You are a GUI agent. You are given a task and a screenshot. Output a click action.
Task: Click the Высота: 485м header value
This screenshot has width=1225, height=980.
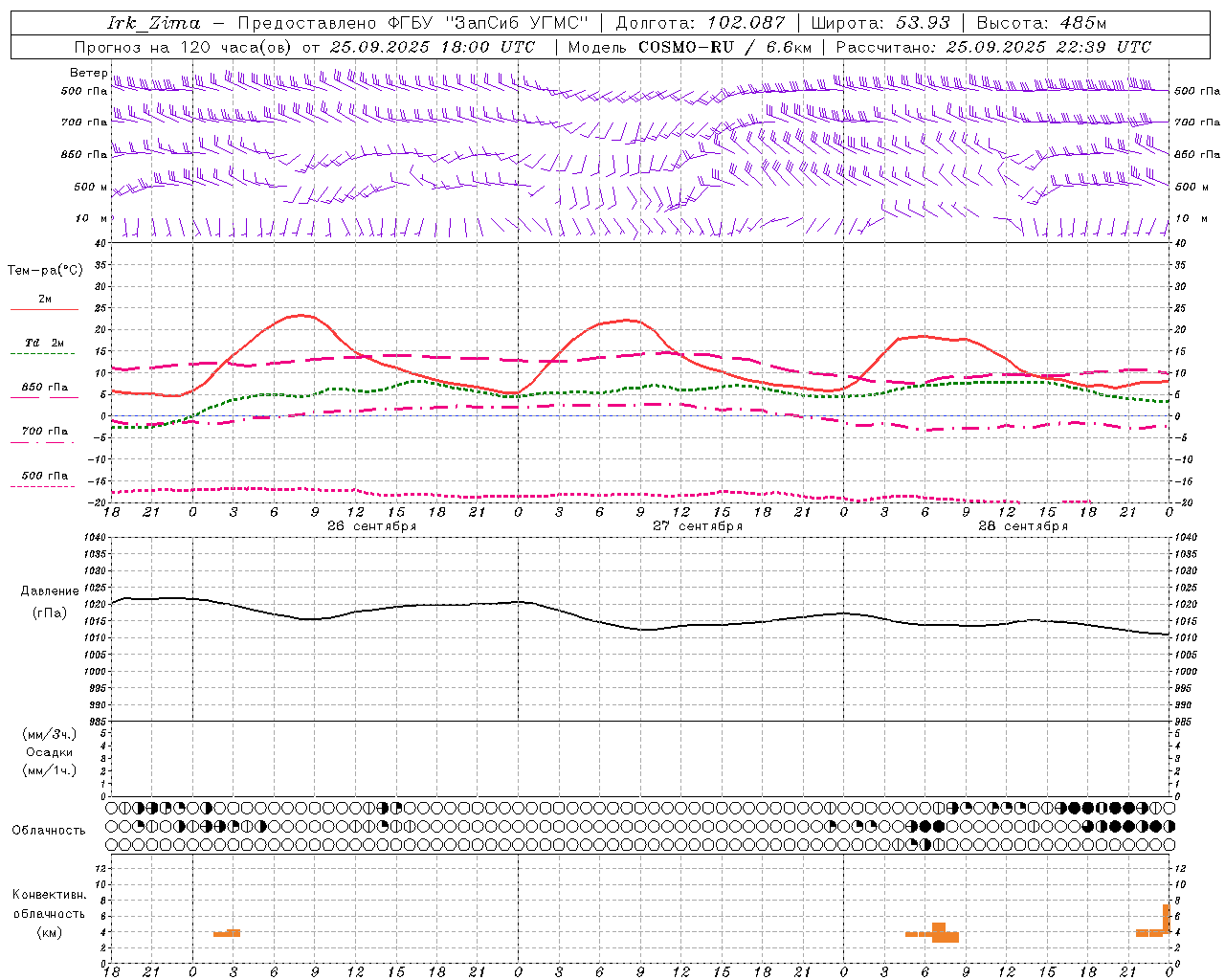[1043, 23]
